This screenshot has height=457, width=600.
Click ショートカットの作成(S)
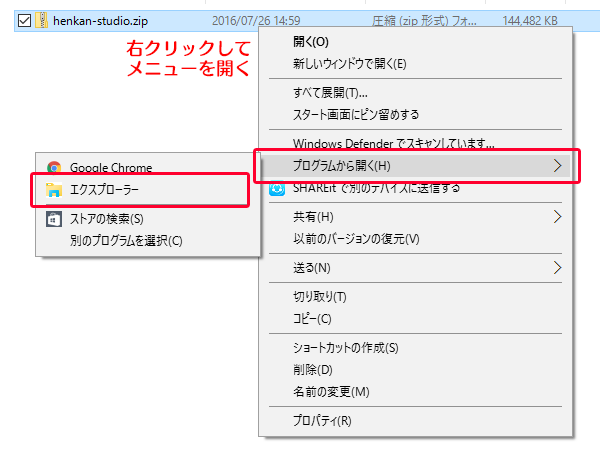point(345,348)
